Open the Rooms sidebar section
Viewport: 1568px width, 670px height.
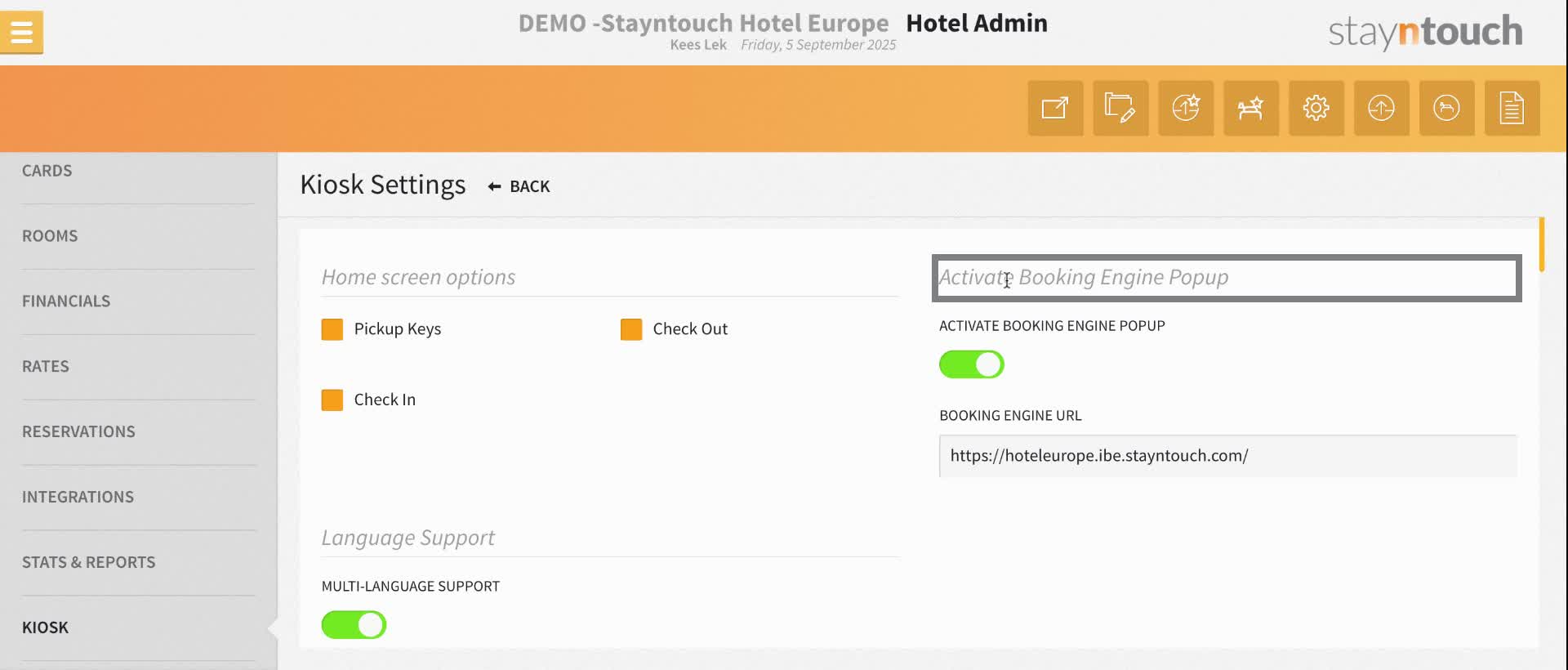point(50,236)
